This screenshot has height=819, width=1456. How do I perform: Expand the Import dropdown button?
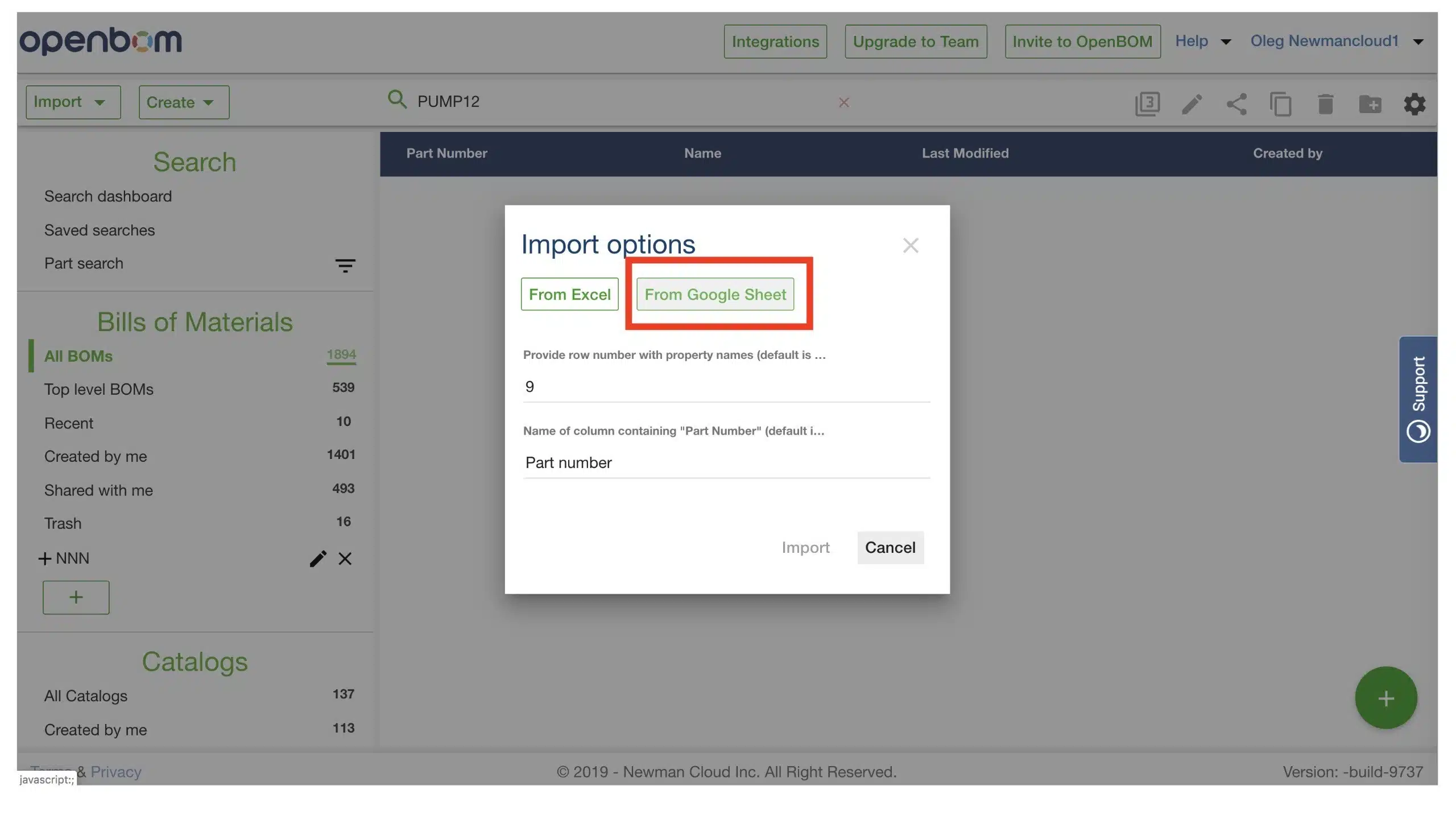[73, 102]
